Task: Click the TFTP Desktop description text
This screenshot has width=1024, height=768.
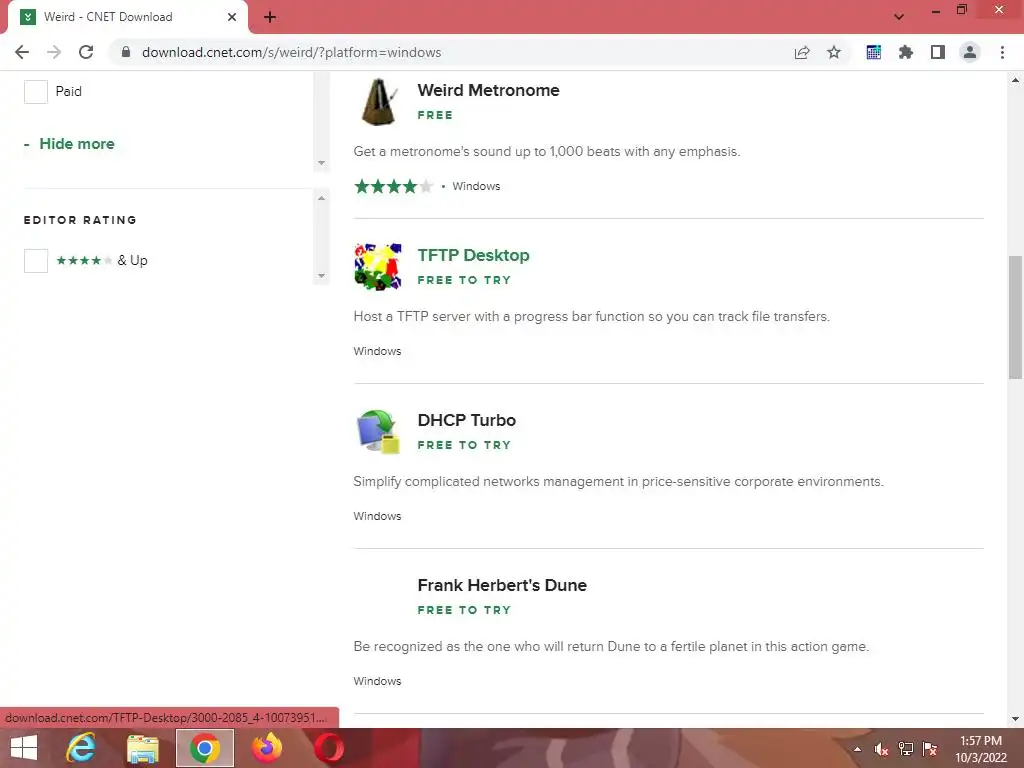Action: 592,317
